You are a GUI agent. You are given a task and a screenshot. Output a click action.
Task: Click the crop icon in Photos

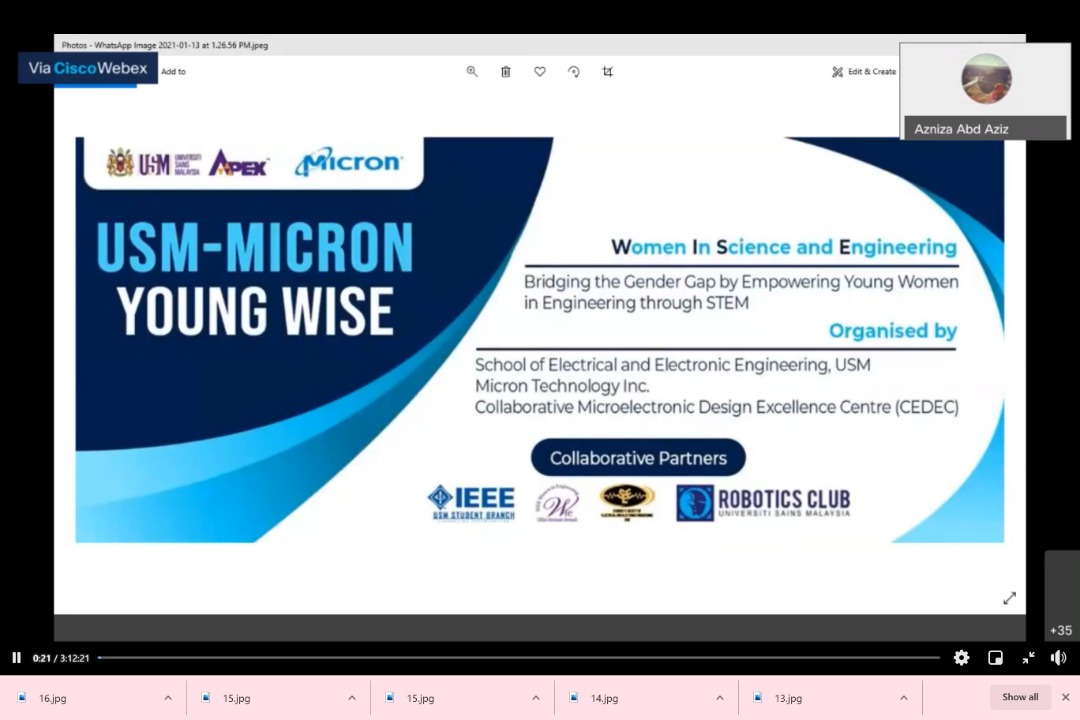click(x=608, y=72)
